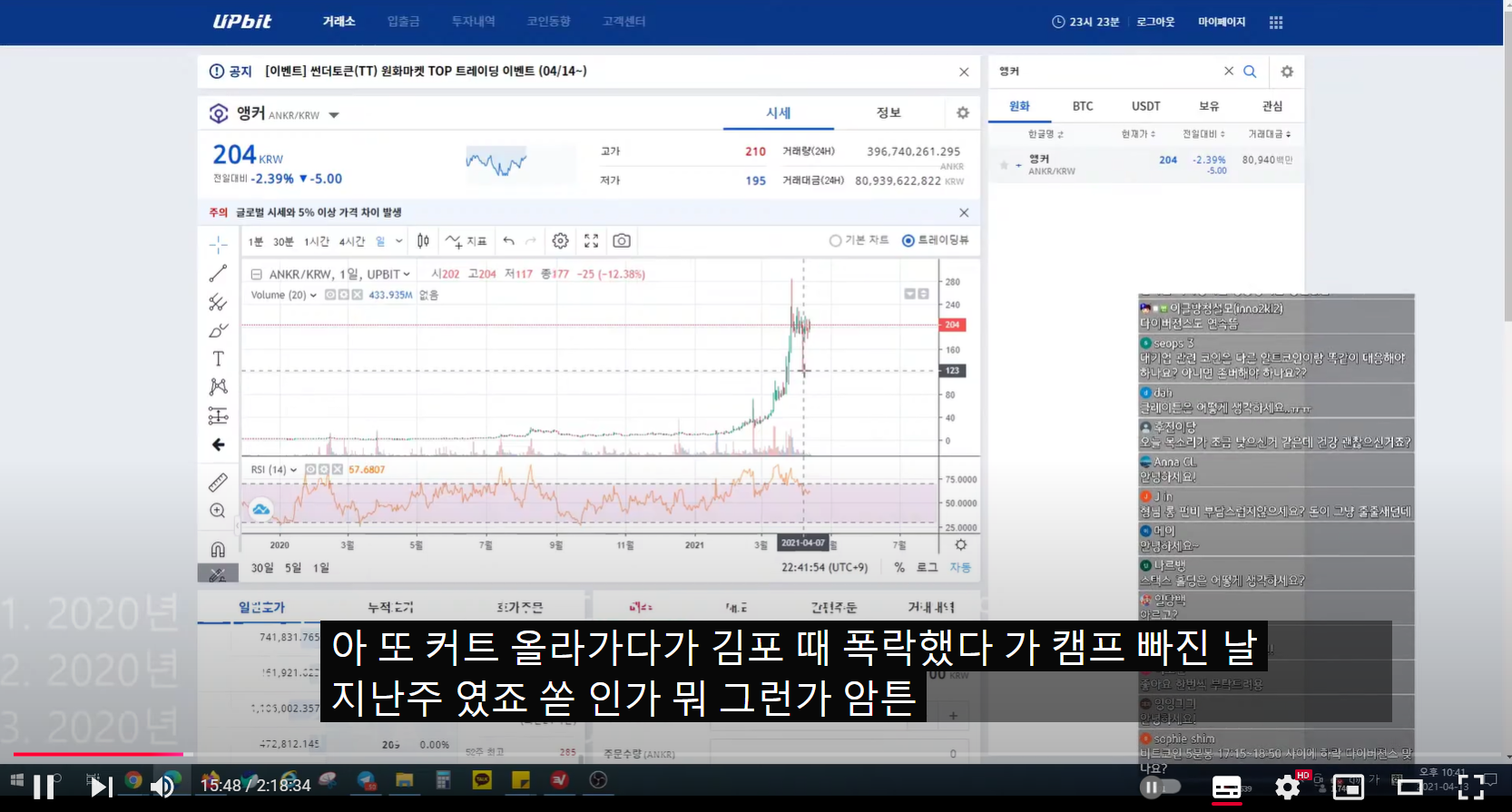Expand the ANKR/KRW, 1일, UPBIT legend dropdown
Viewport: 1512px width, 812px height.
[x=407, y=274]
